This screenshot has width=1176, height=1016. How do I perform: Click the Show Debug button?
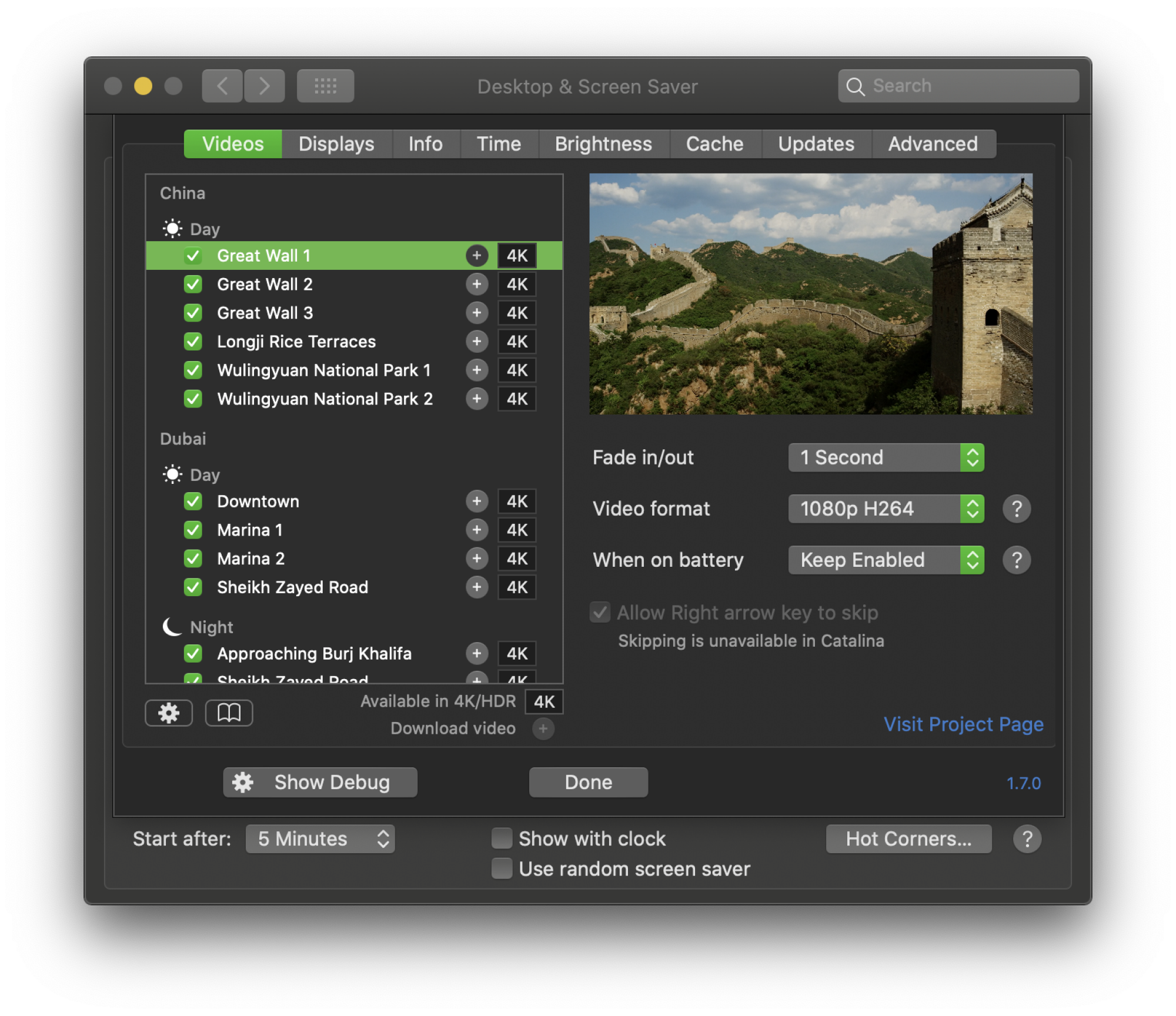point(320,783)
